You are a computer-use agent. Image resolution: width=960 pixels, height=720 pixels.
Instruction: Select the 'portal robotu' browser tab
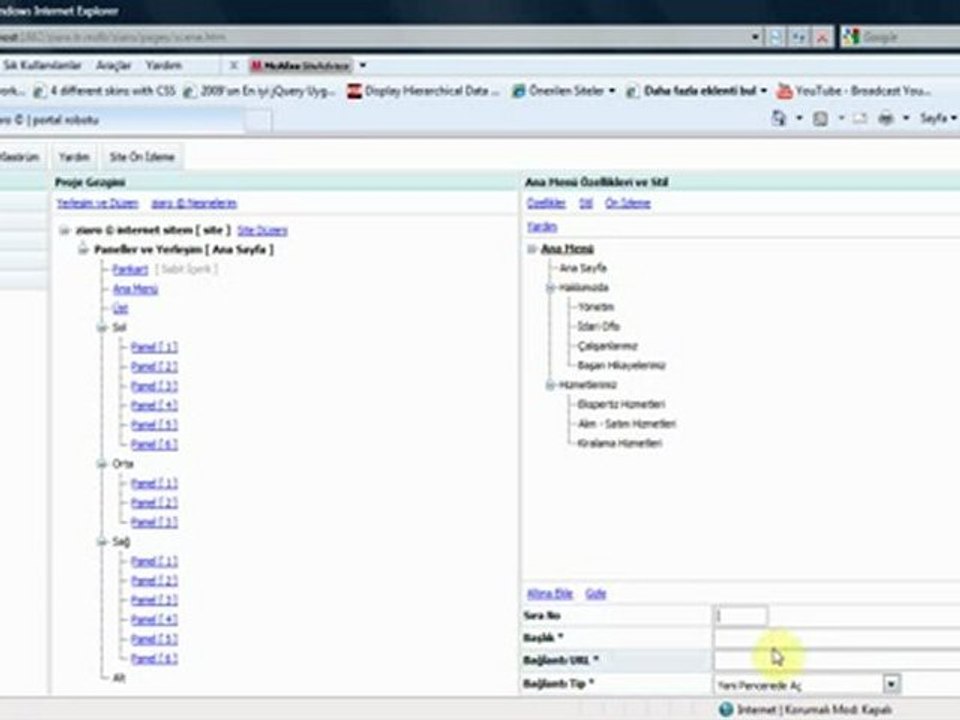122,120
